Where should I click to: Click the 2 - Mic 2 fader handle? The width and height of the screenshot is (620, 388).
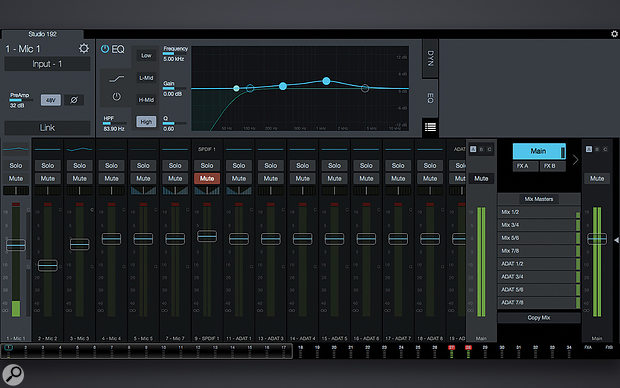(x=47, y=265)
